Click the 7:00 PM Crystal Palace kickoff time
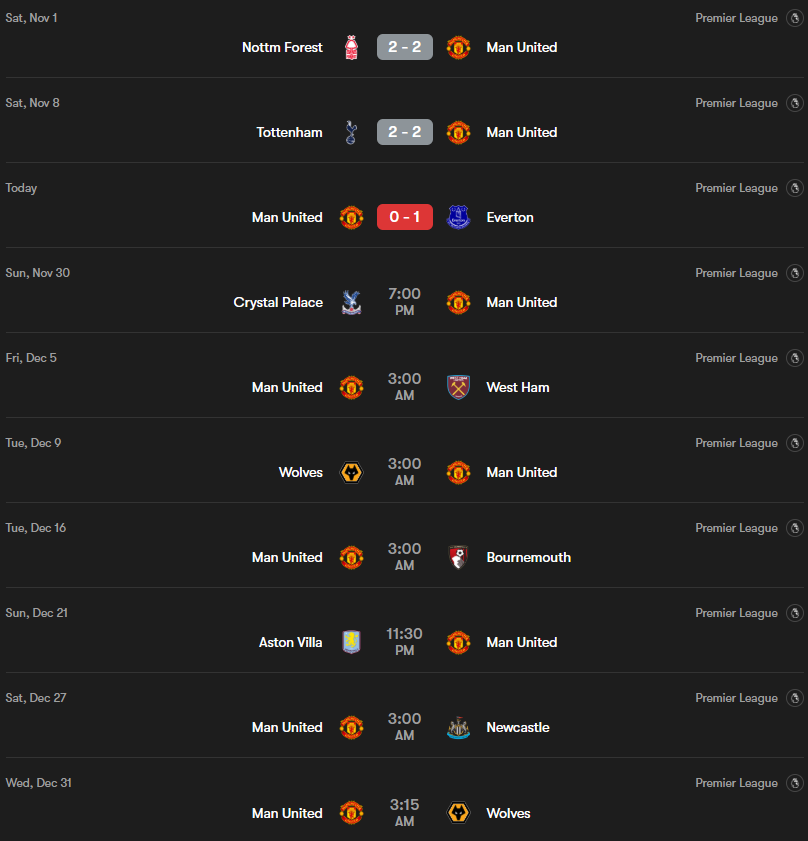The width and height of the screenshot is (808, 841). click(405, 302)
